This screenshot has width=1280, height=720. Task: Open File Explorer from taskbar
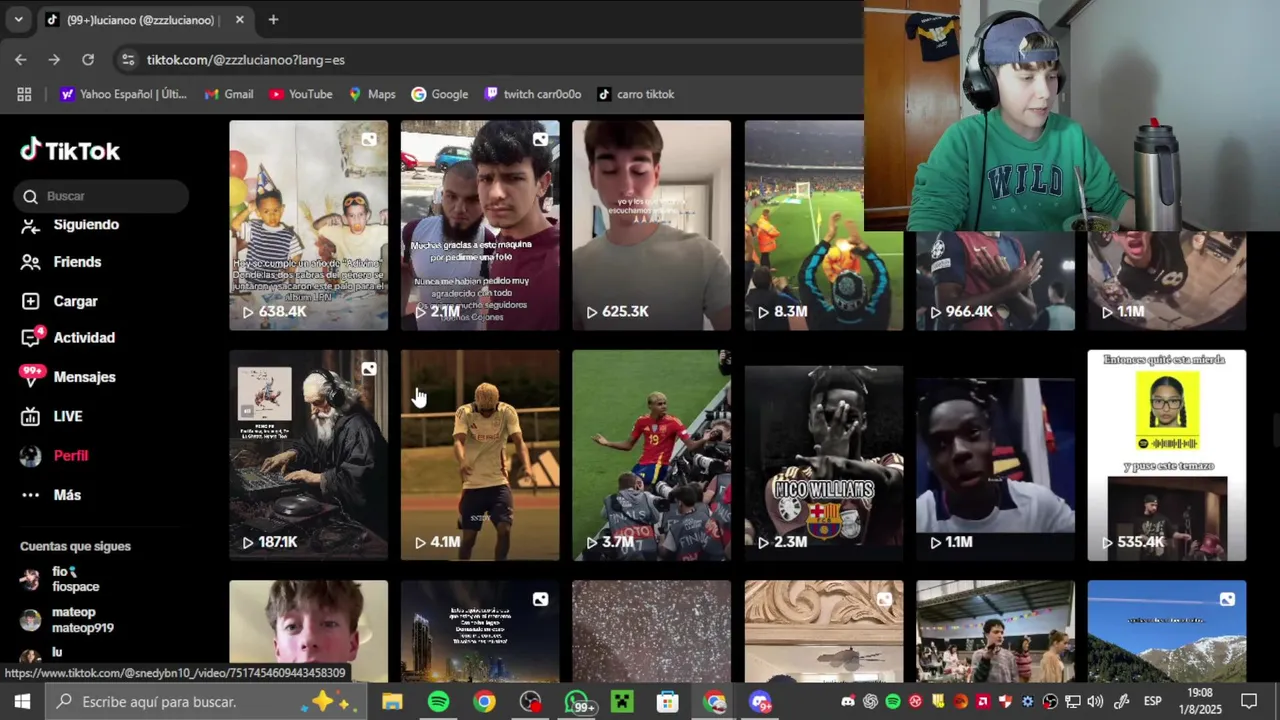(x=392, y=702)
